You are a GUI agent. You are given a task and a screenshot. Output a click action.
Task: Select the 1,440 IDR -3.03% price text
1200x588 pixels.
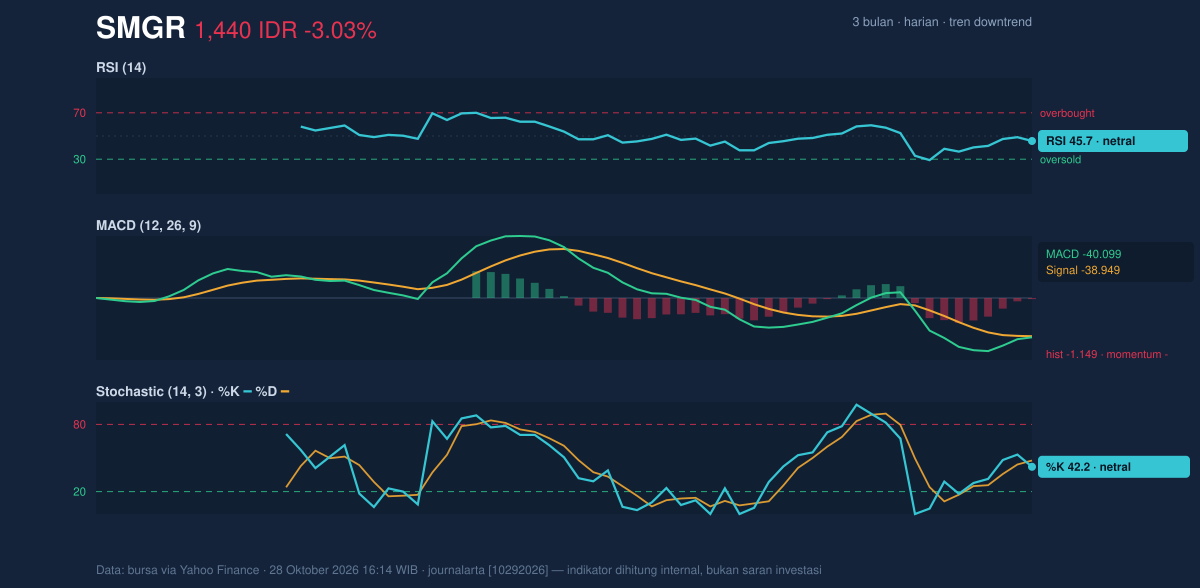[x=285, y=31]
